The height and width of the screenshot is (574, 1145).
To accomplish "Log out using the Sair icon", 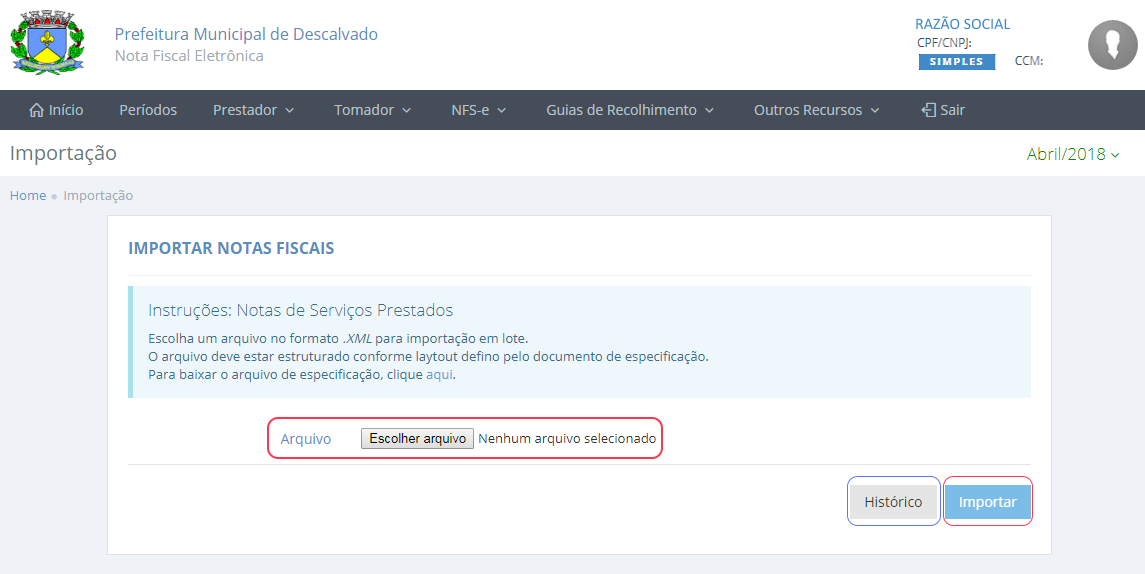I will point(942,110).
